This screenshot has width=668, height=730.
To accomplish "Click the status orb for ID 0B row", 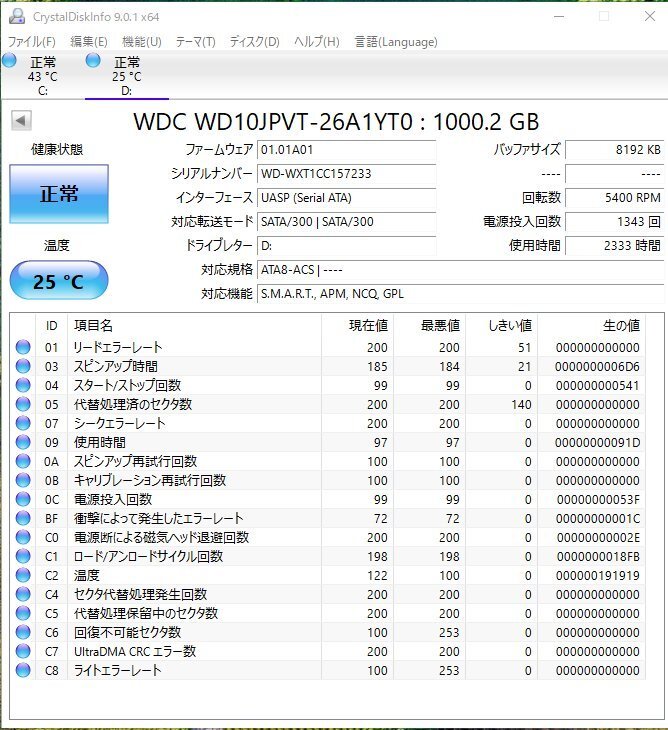I will [23, 480].
